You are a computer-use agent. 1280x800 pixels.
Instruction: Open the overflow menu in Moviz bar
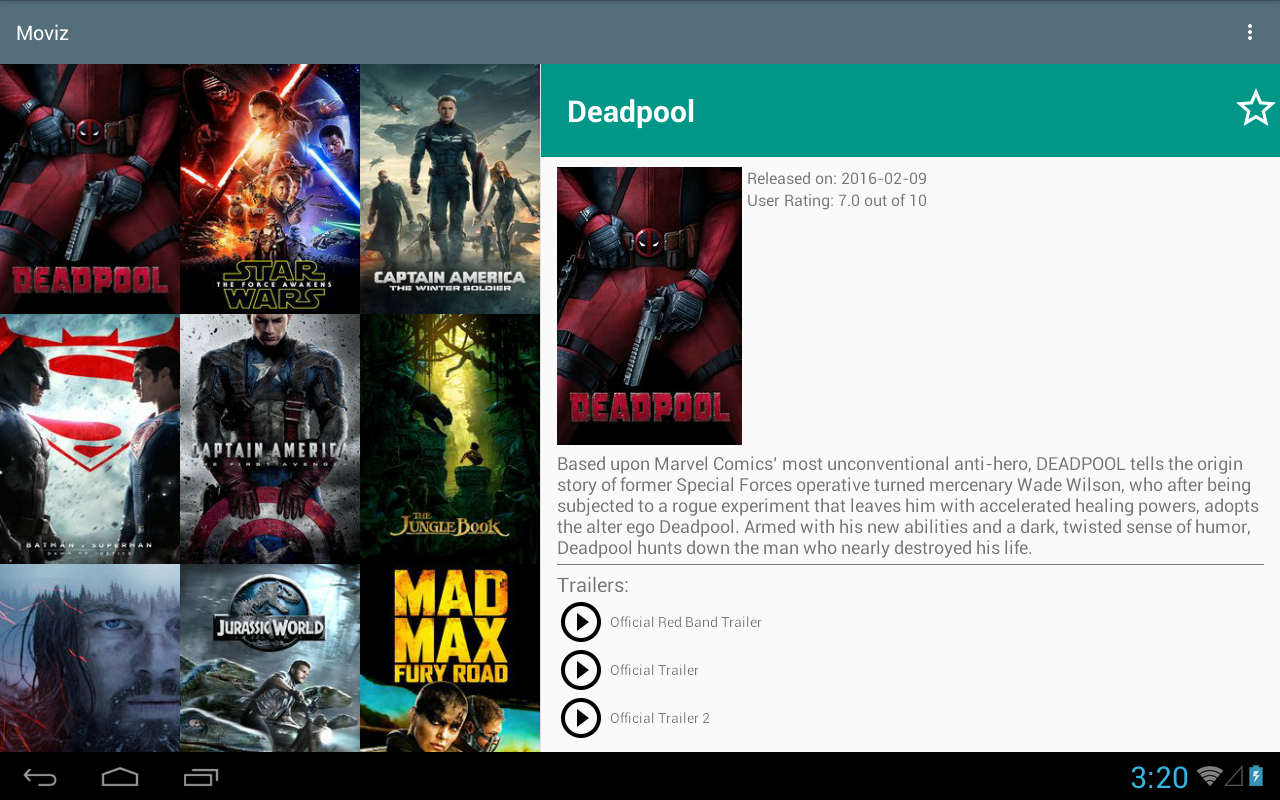(1249, 32)
